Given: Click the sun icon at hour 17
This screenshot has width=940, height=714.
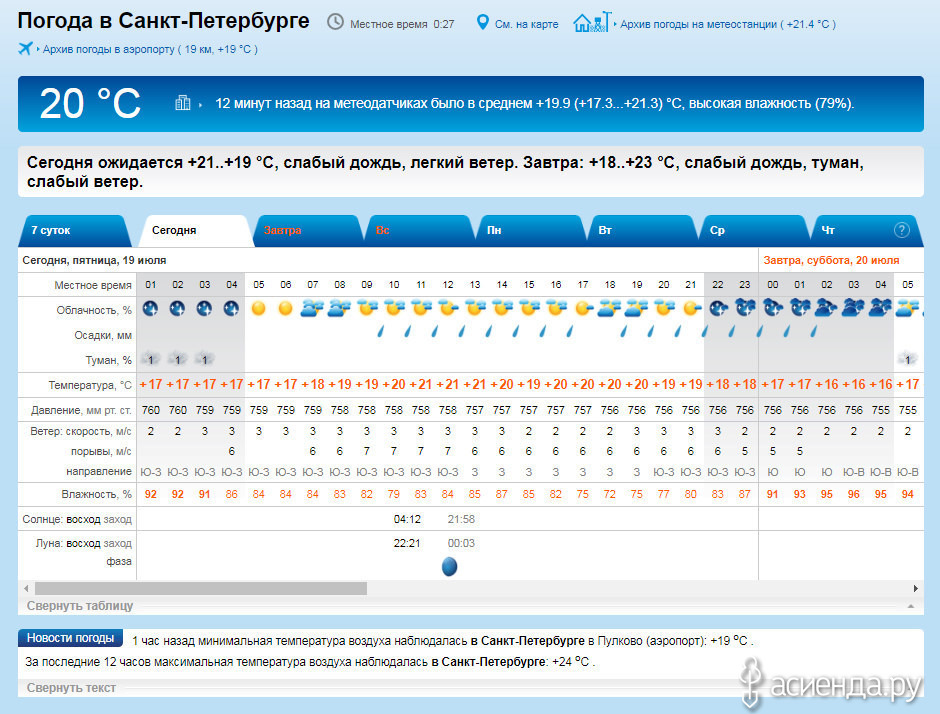Looking at the screenshot, I should tap(584, 308).
